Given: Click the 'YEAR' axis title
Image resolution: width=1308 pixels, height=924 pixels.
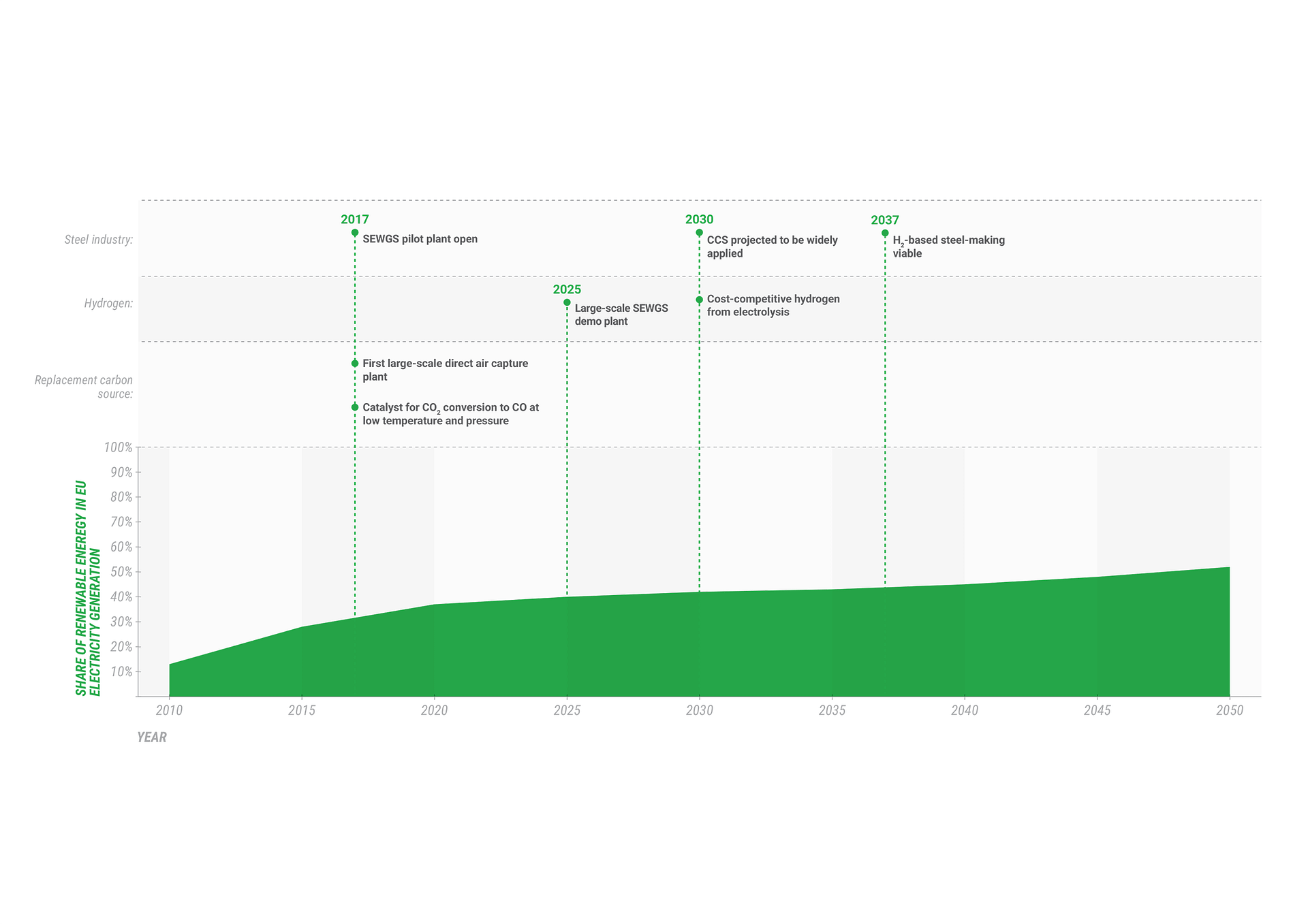Looking at the screenshot, I should coord(151,737).
